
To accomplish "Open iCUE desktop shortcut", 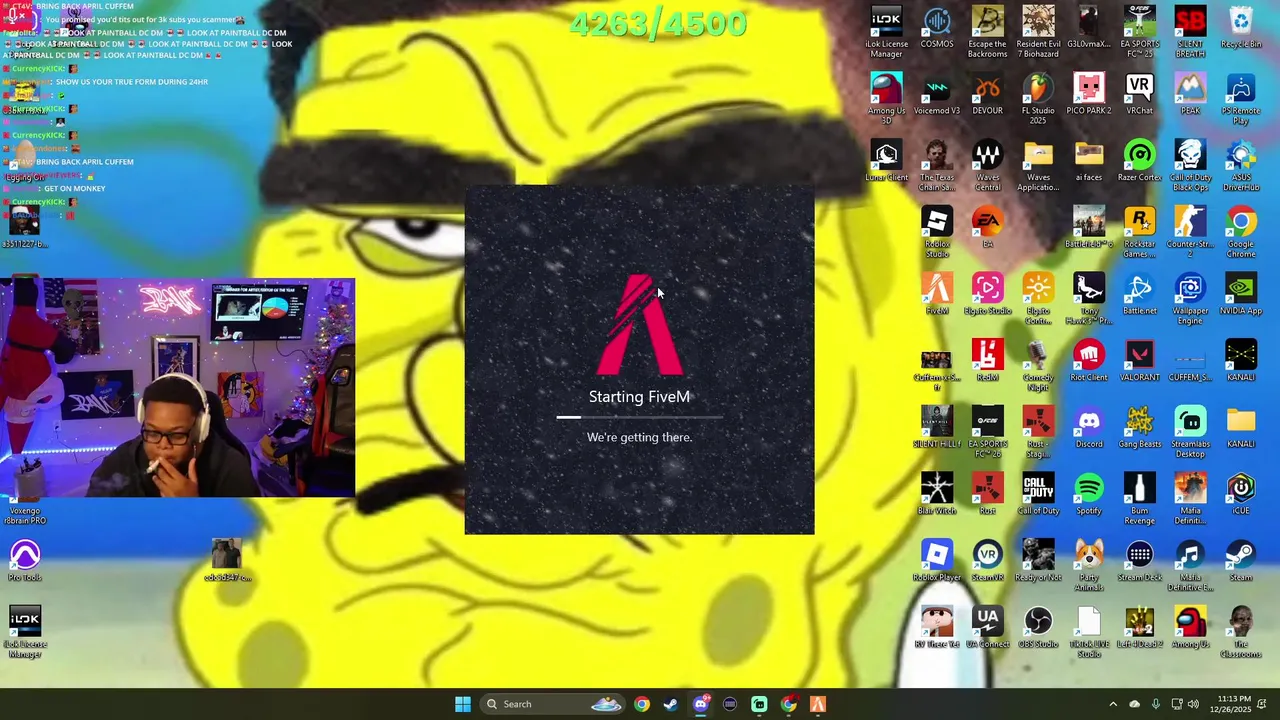I will 1241,495.
